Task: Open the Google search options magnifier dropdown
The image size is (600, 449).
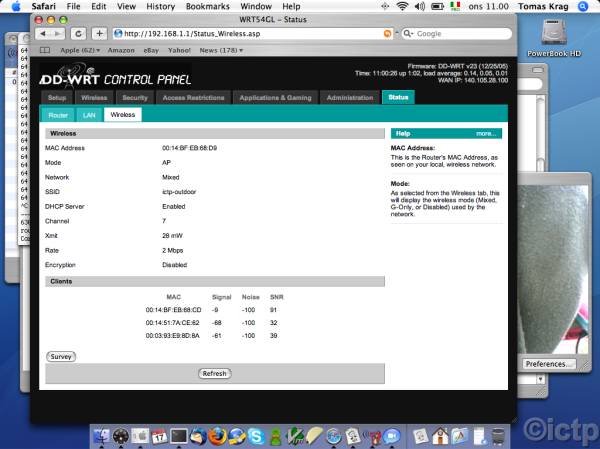Action: pyautogui.click(x=408, y=34)
